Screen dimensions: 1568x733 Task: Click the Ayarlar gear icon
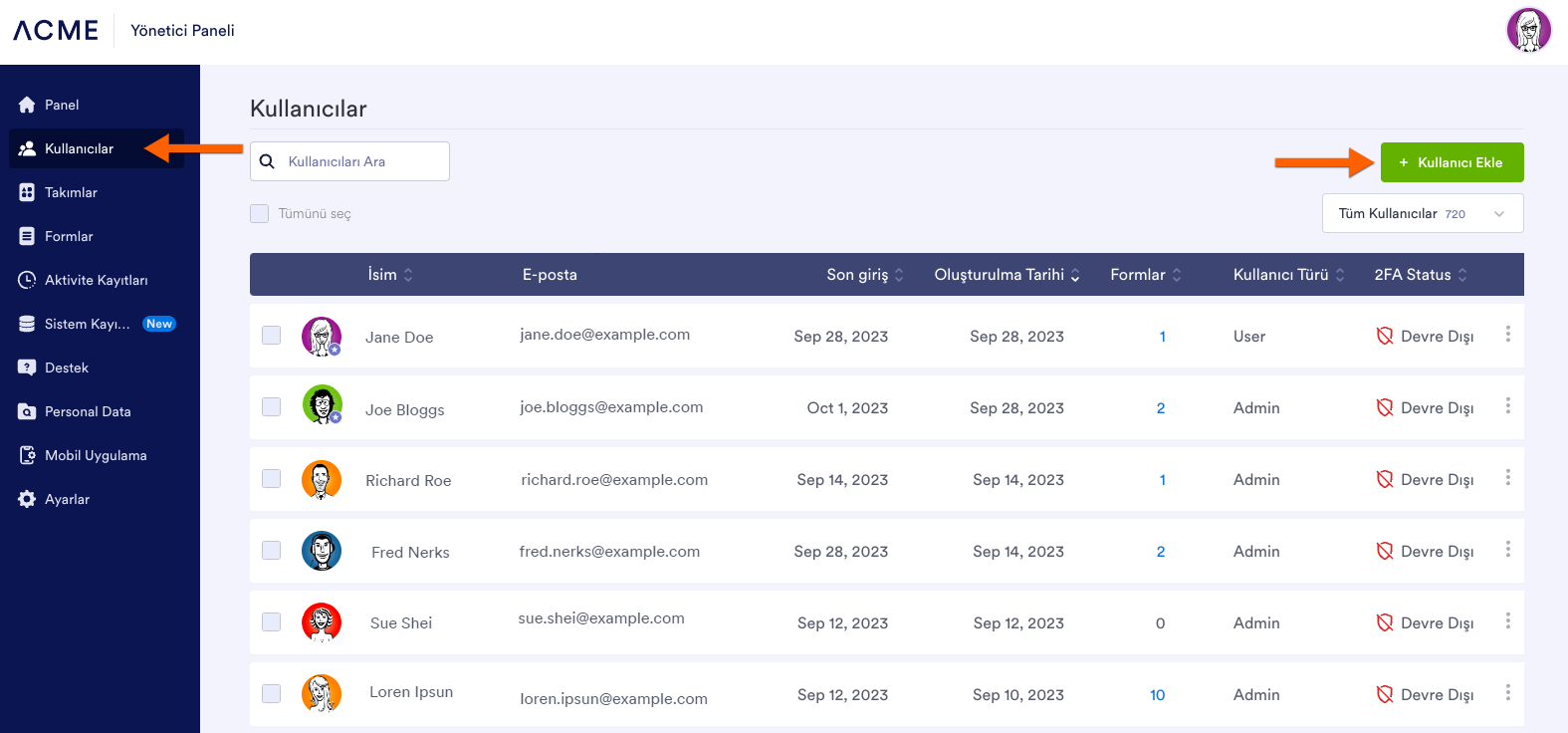27,499
